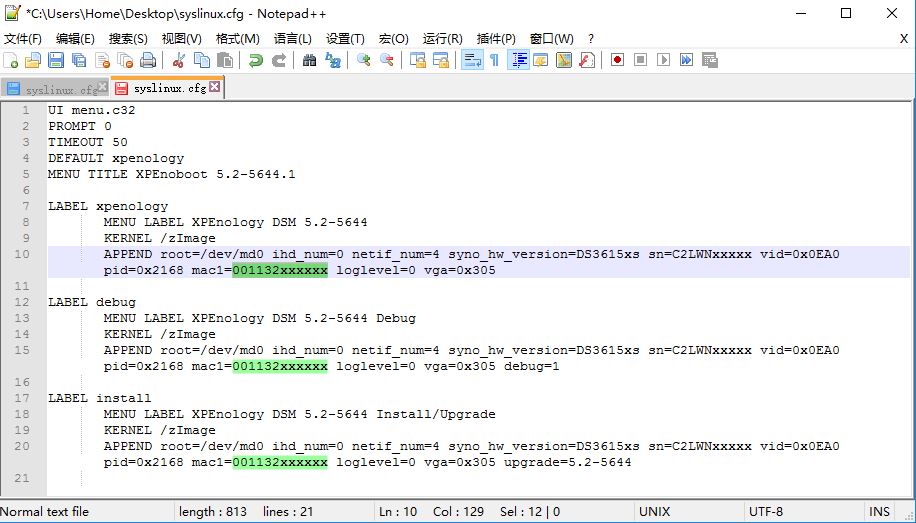916x523 pixels.
Task: Close the current document via the toolbar Close icon
Action: [102, 60]
